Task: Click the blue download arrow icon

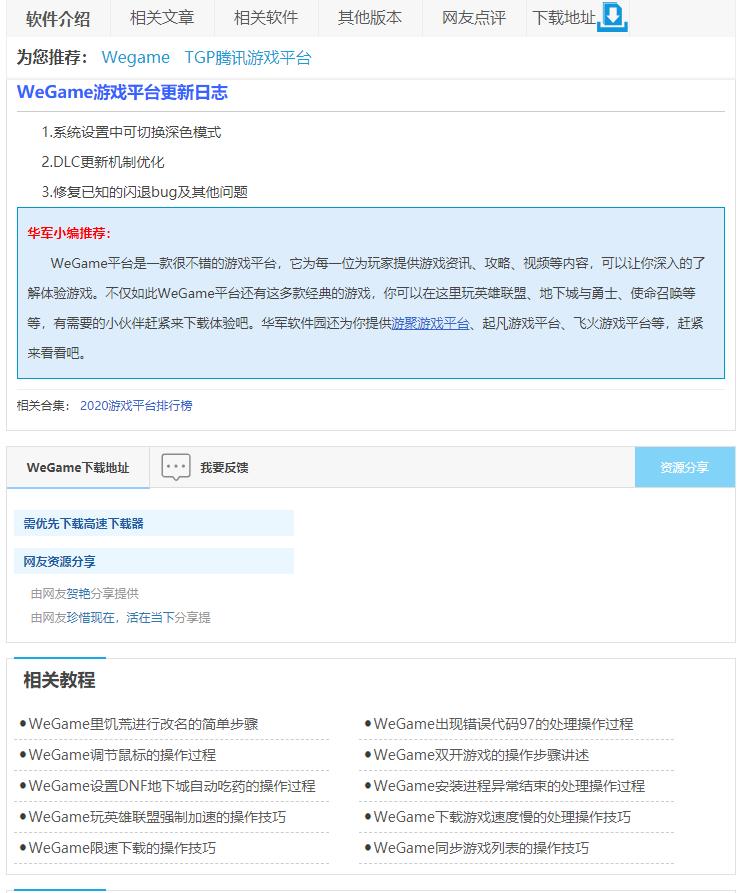Action: point(612,17)
